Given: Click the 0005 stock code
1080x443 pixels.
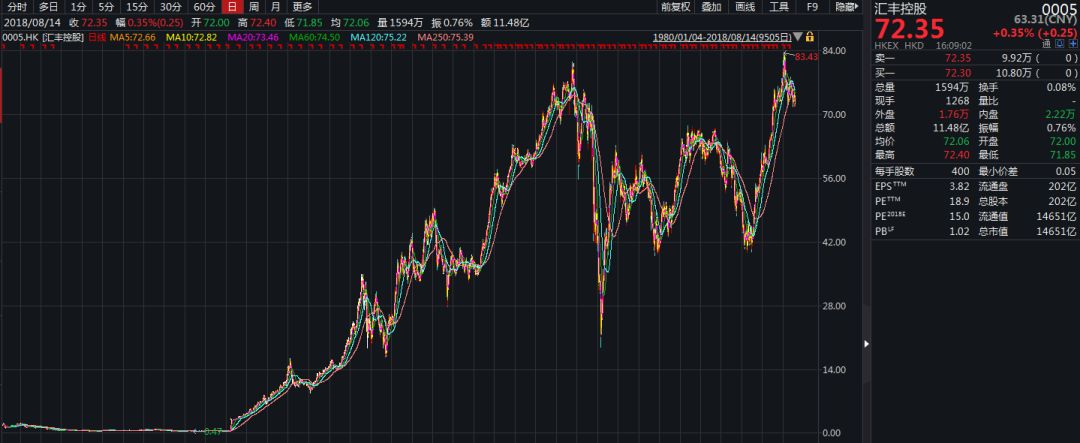Looking at the screenshot, I should pyautogui.click(x=1060, y=8).
